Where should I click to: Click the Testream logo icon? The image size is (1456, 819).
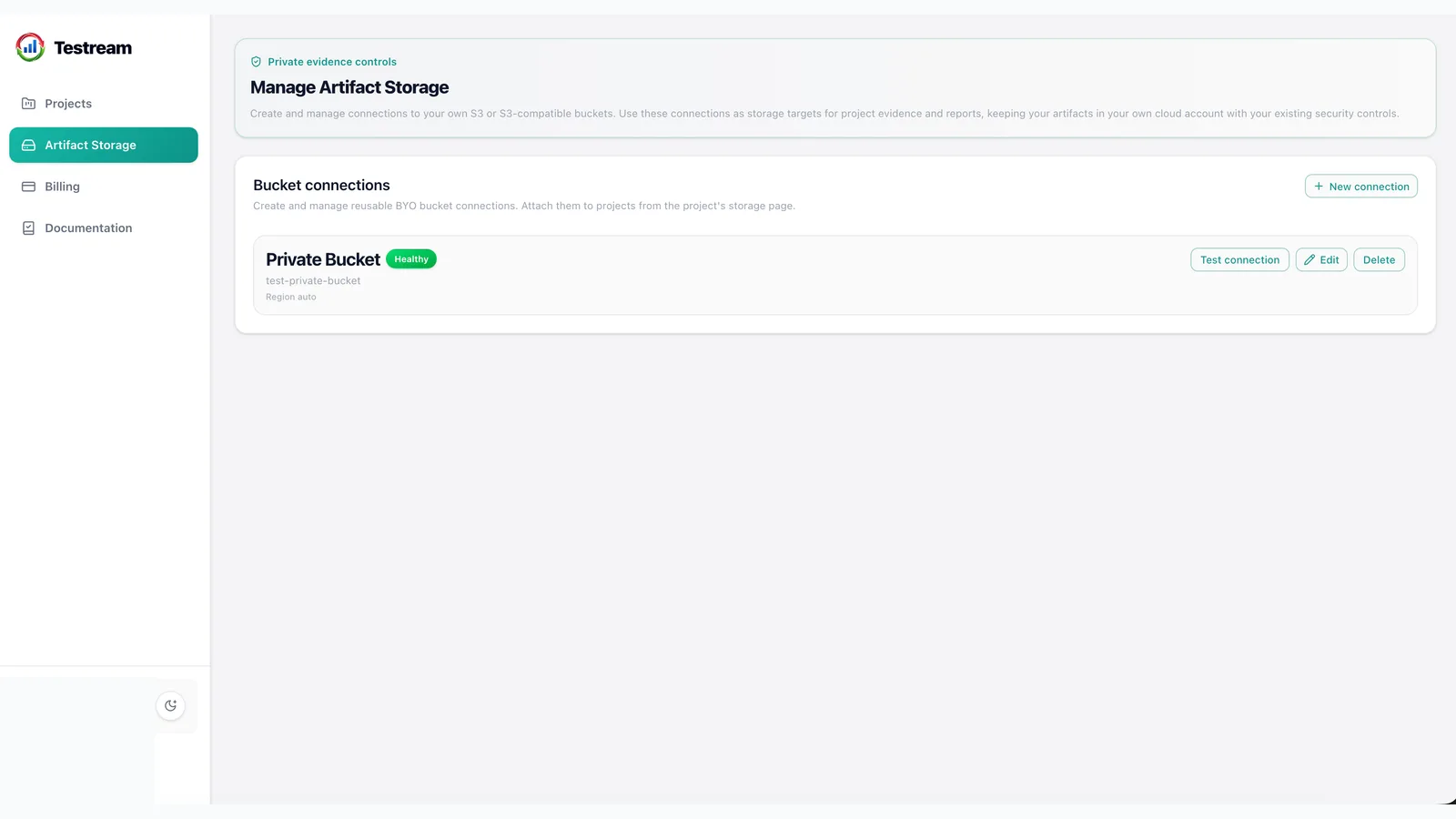[x=30, y=47]
